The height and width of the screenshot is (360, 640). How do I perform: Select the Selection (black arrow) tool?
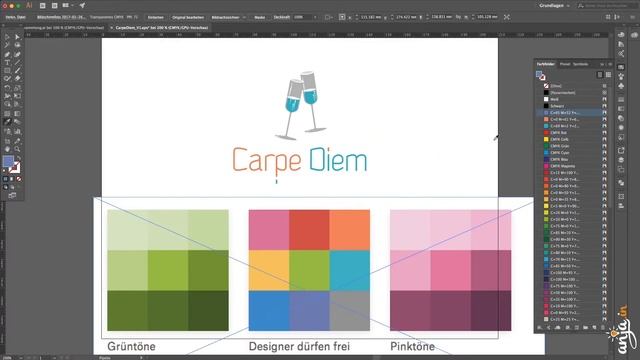pyautogui.click(x=7, y=37)
